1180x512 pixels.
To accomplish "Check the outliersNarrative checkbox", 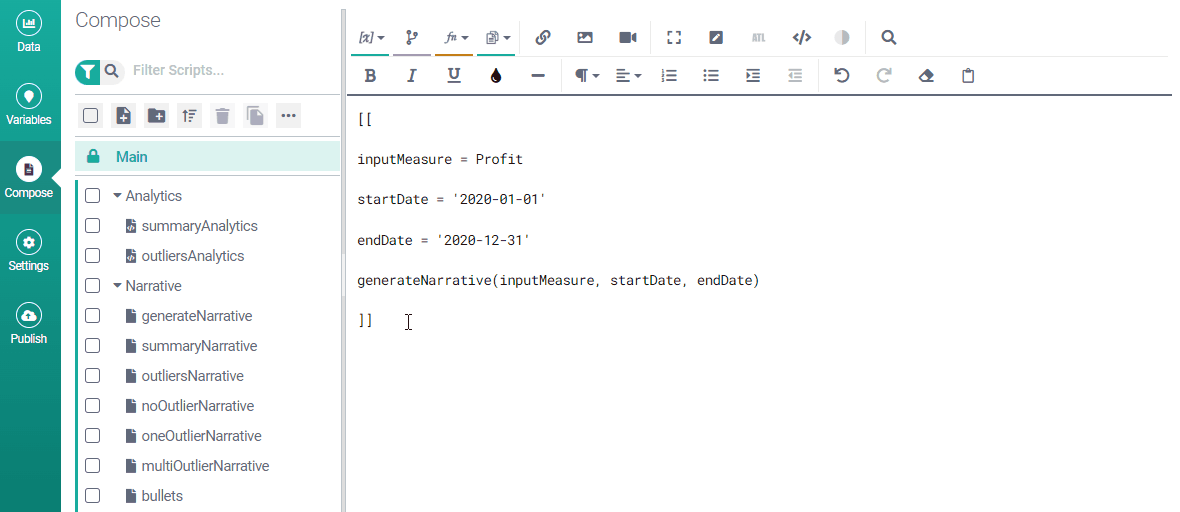I will click(x=93, y=376).
